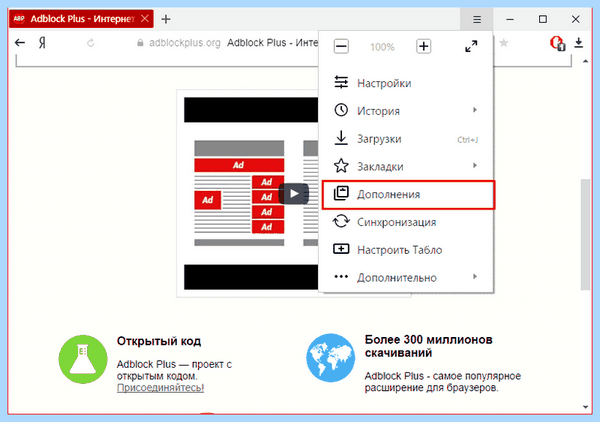Close the Adblock Plus tab

[145, 18]
